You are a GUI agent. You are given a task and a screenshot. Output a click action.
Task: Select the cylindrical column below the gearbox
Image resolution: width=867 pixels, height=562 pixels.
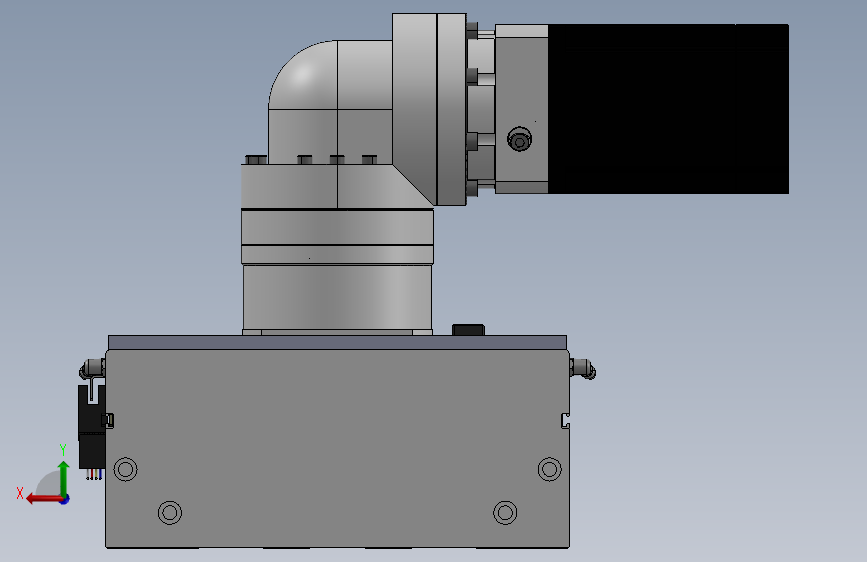click(x=337, y=298)
